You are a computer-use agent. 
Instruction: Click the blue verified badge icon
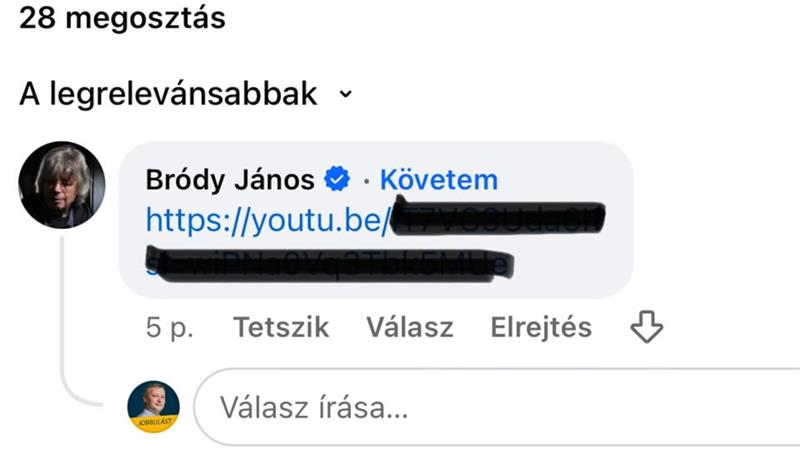pyautogui.click(x=337, y=179)
